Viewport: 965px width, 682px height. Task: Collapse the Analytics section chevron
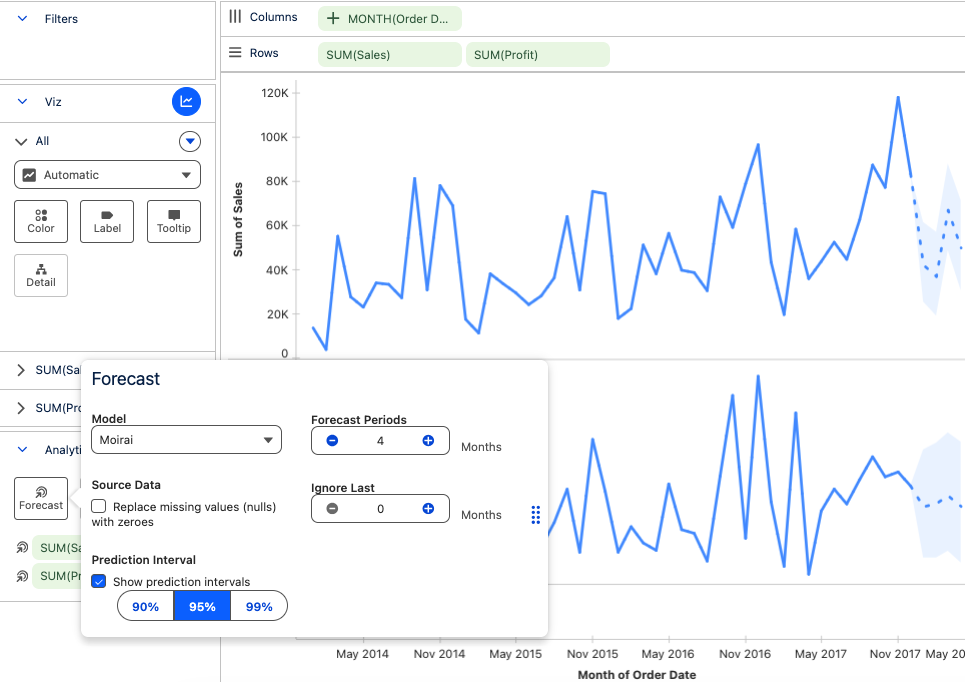pyautogui.click(x=22, y=450)
